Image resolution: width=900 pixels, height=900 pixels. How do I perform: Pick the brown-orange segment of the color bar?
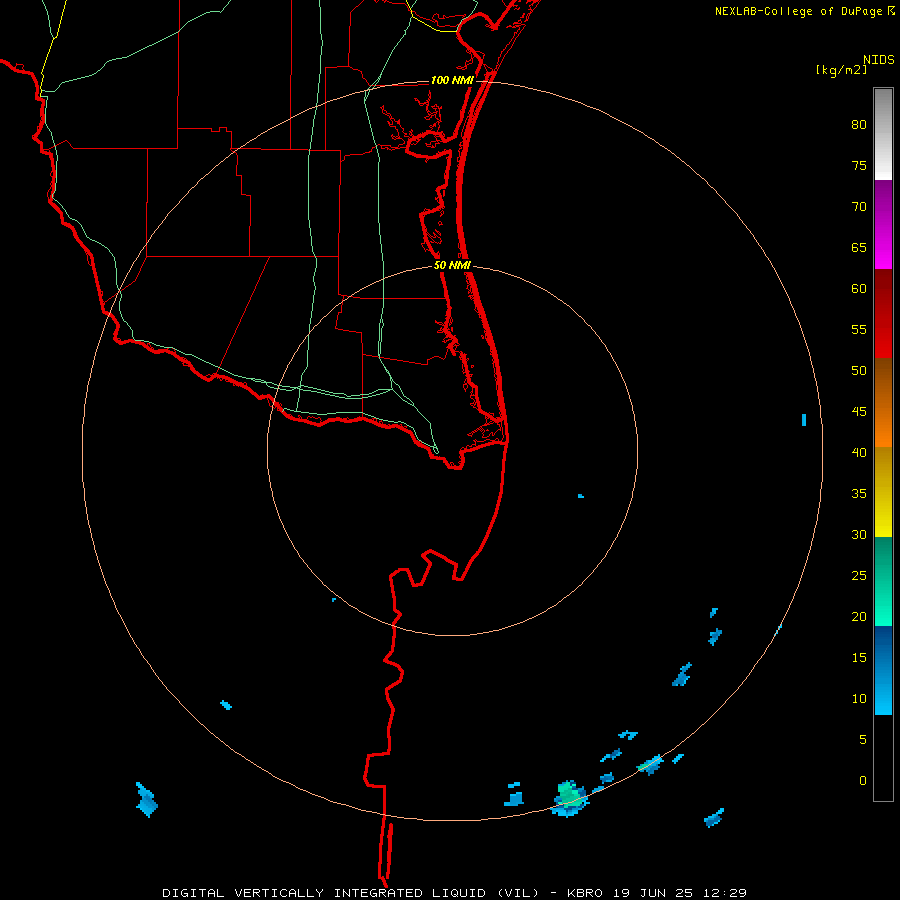click(883, 403)
